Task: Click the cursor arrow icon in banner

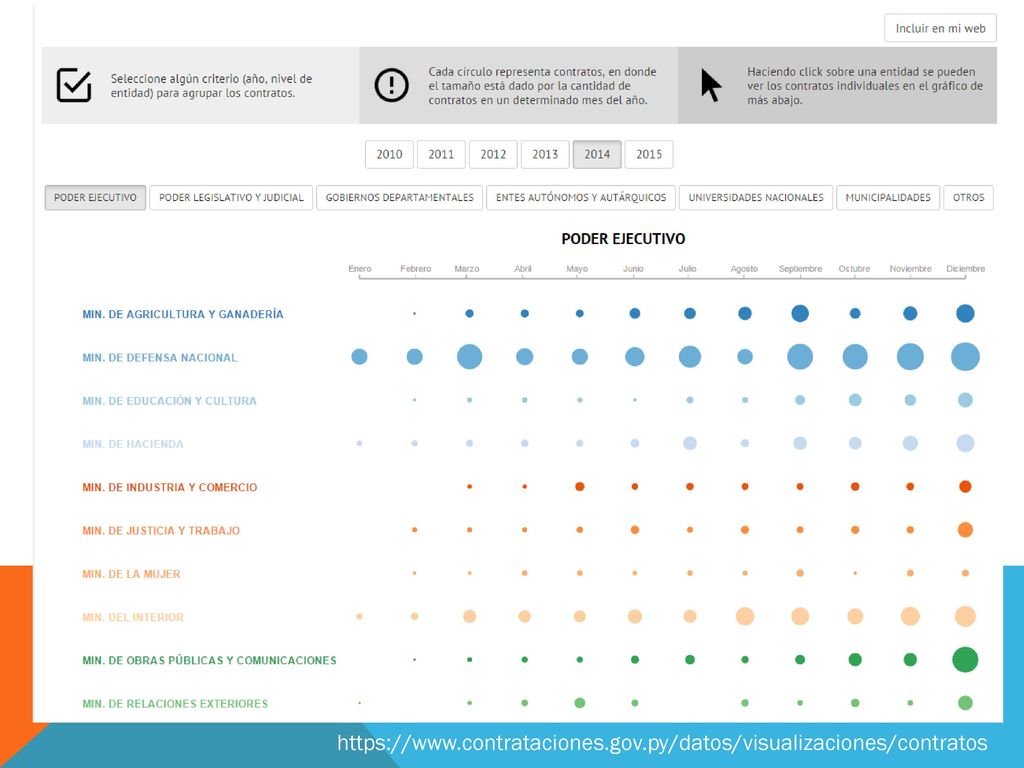Action: pos(711,85)
